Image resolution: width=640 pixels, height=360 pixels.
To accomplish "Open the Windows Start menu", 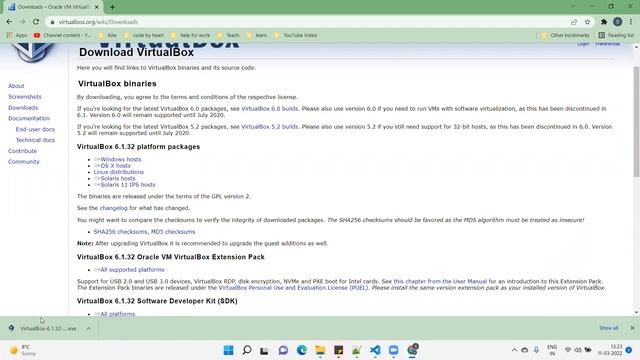I will pos(229,350).
